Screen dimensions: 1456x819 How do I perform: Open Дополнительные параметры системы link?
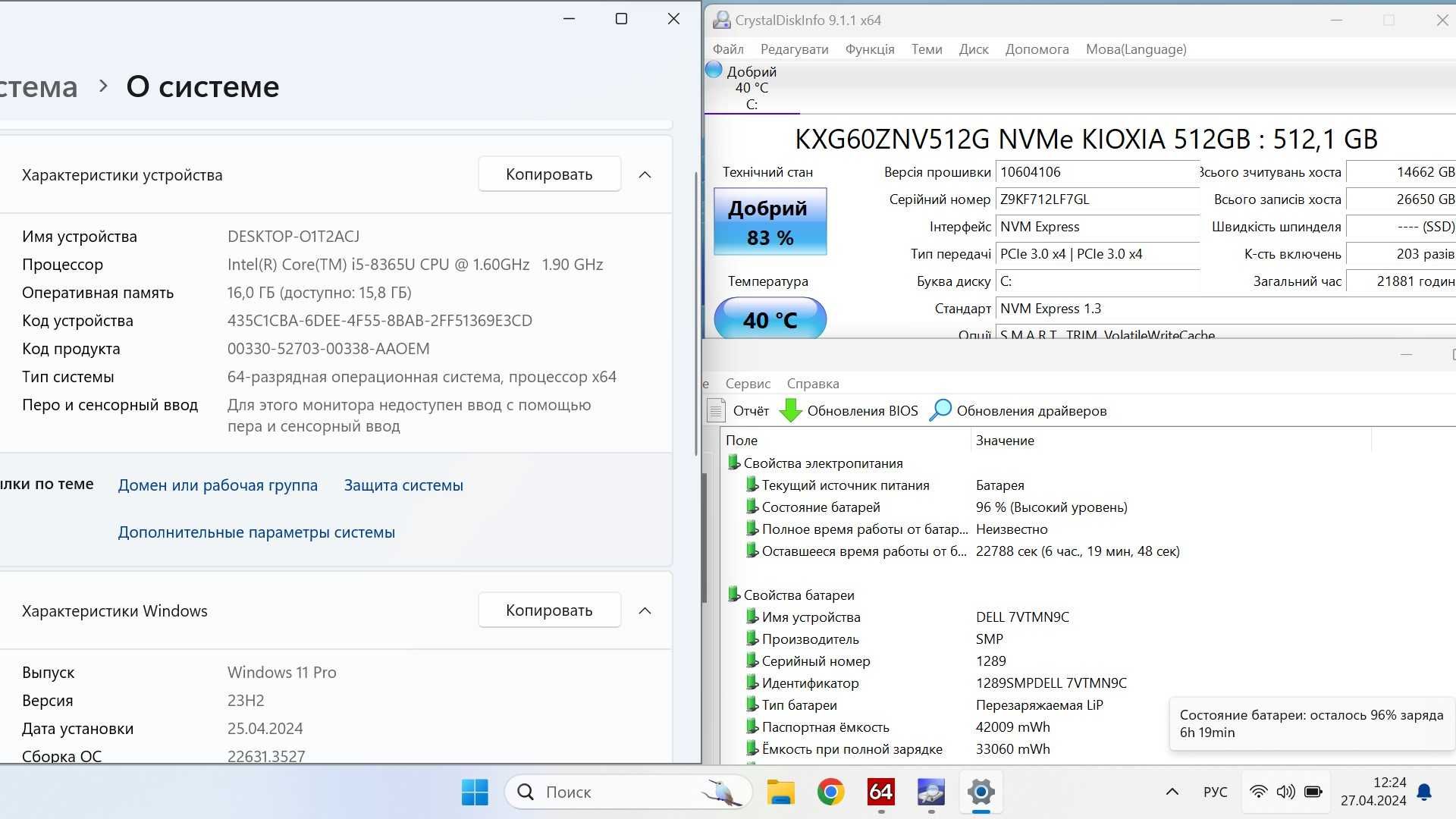pos(256,532)
